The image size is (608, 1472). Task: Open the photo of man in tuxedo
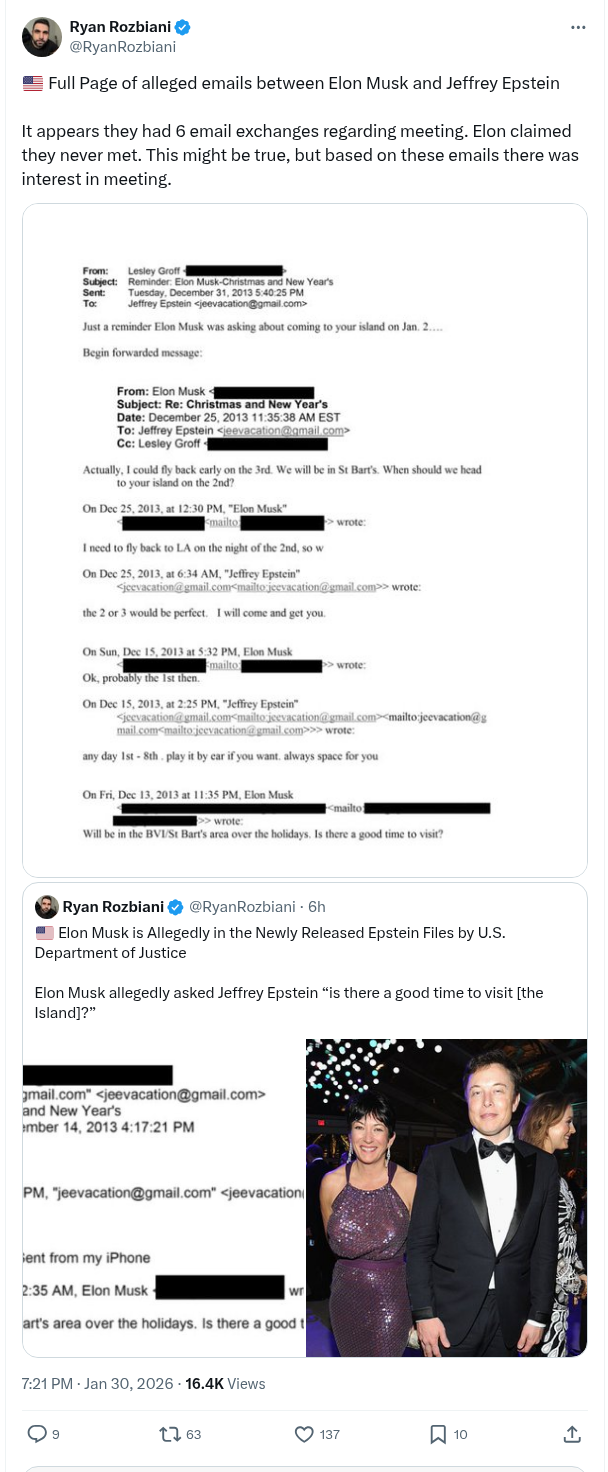pyautogui.click(x=446, y=1197)
